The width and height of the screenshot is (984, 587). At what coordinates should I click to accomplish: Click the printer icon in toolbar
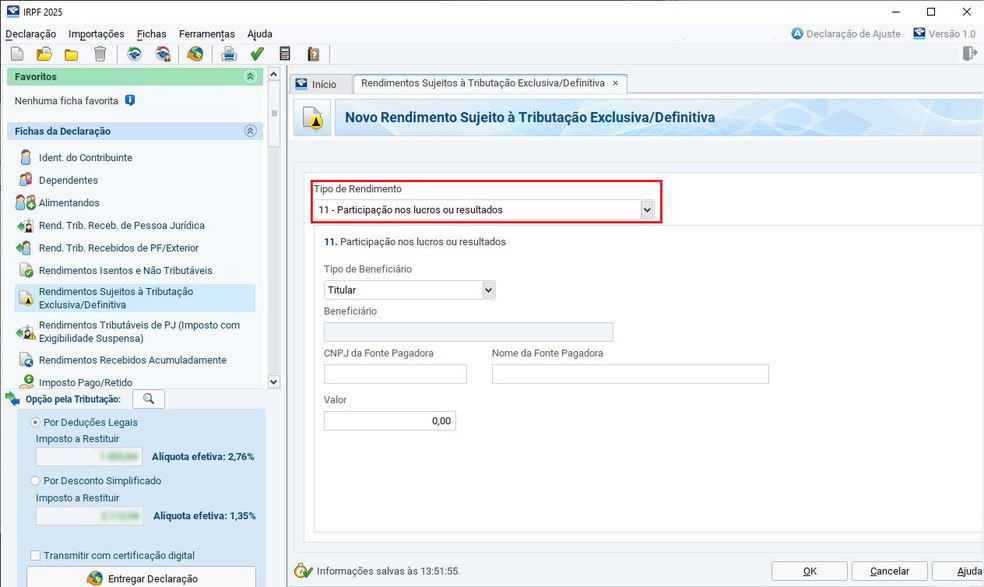click(x=229, y=54)
